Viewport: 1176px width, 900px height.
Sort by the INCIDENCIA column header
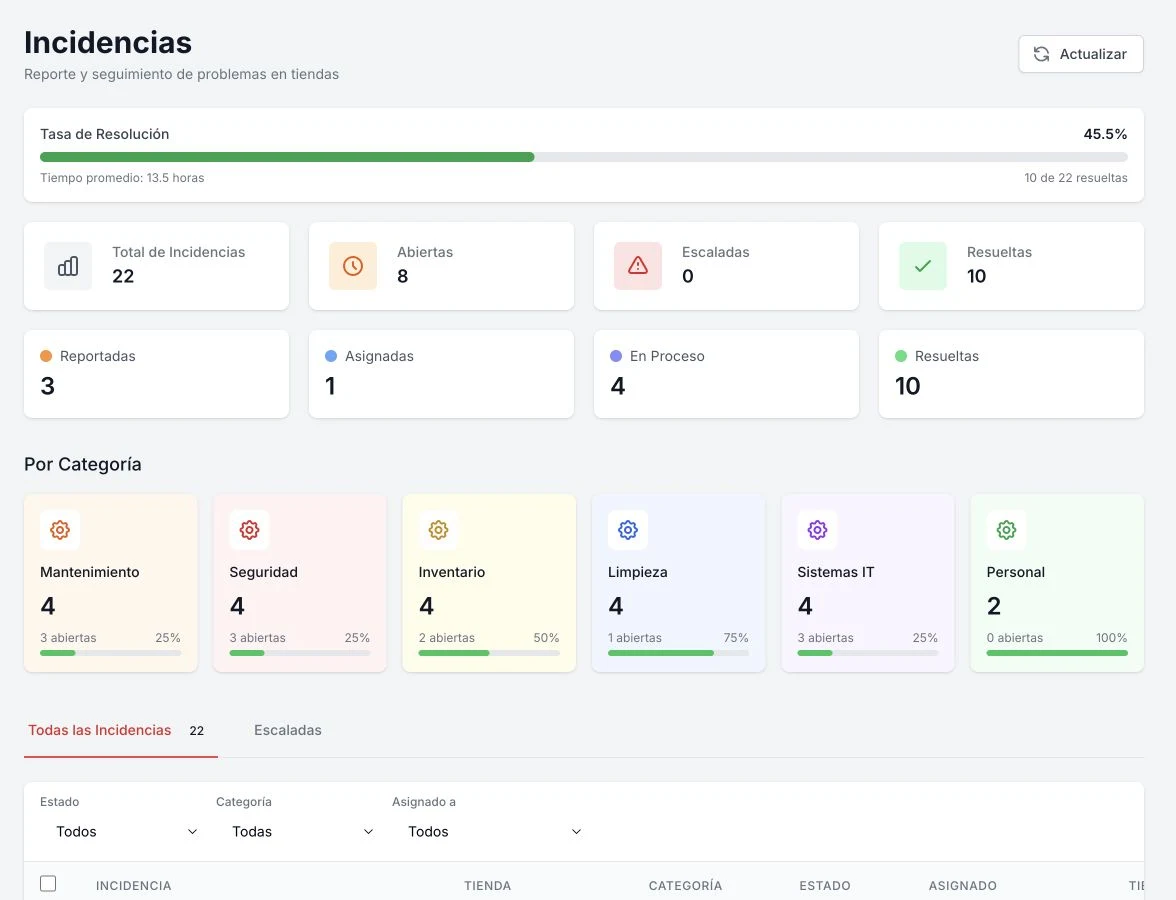pos(134,886)
